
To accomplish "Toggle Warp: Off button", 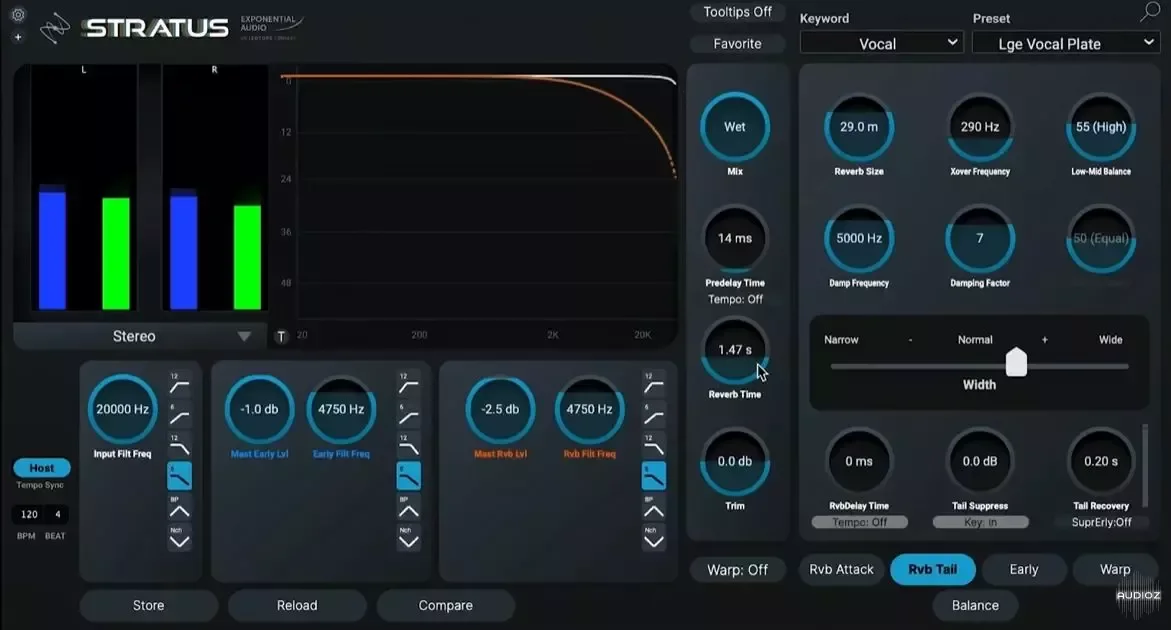I will pyautogui.click(x=737, y=570).
